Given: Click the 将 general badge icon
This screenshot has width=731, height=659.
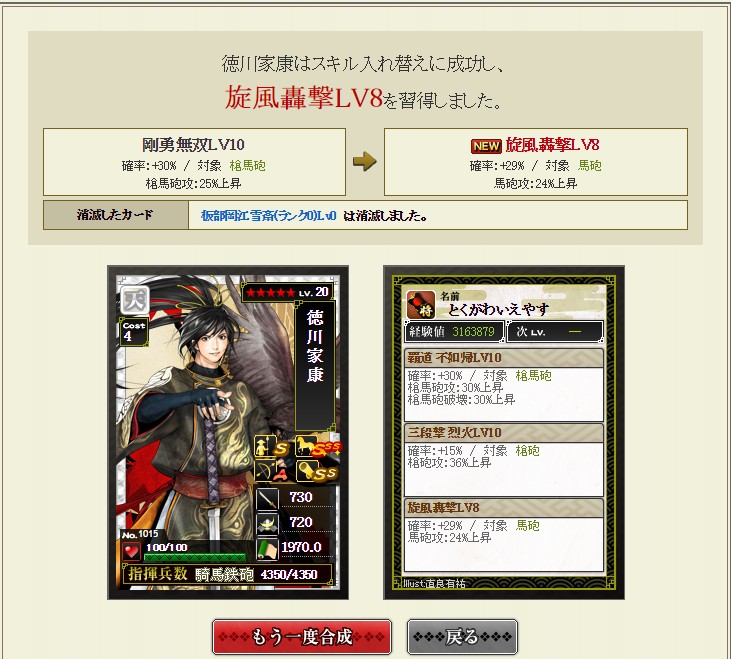Looking at the screenshot, I should 421,305.
